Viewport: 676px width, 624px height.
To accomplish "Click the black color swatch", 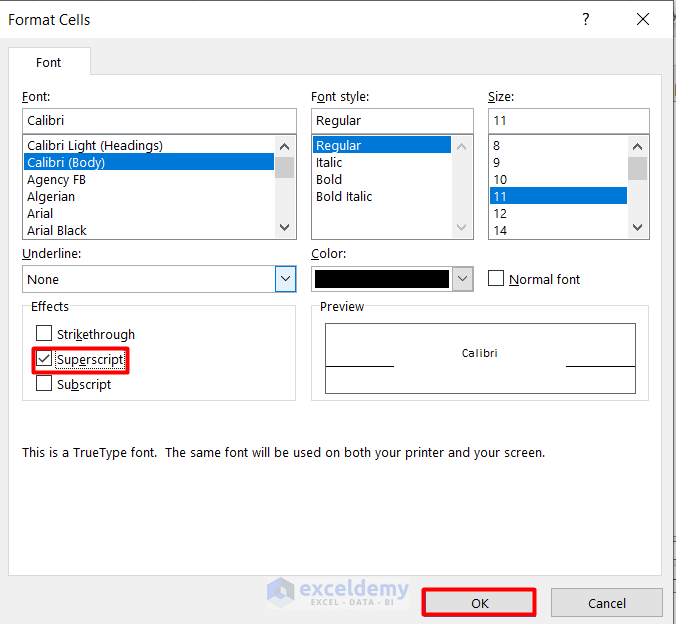I will click(x=381, y=279).
